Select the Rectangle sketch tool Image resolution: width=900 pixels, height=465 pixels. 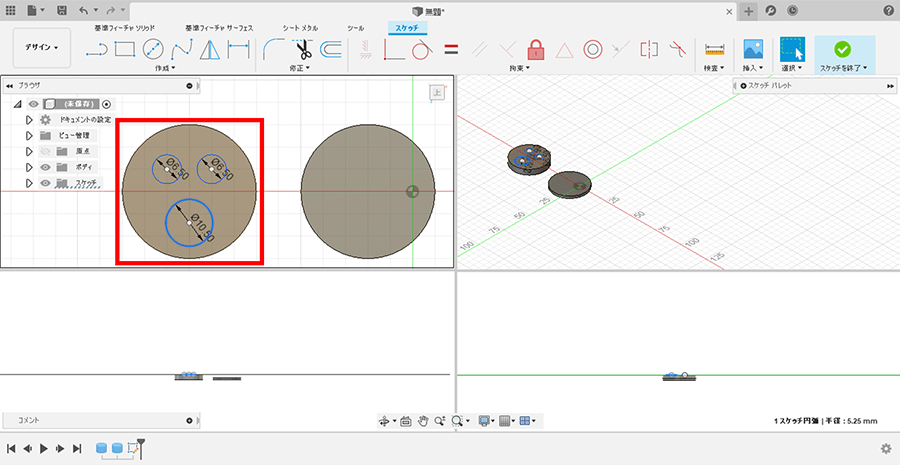tap(125, 48)
